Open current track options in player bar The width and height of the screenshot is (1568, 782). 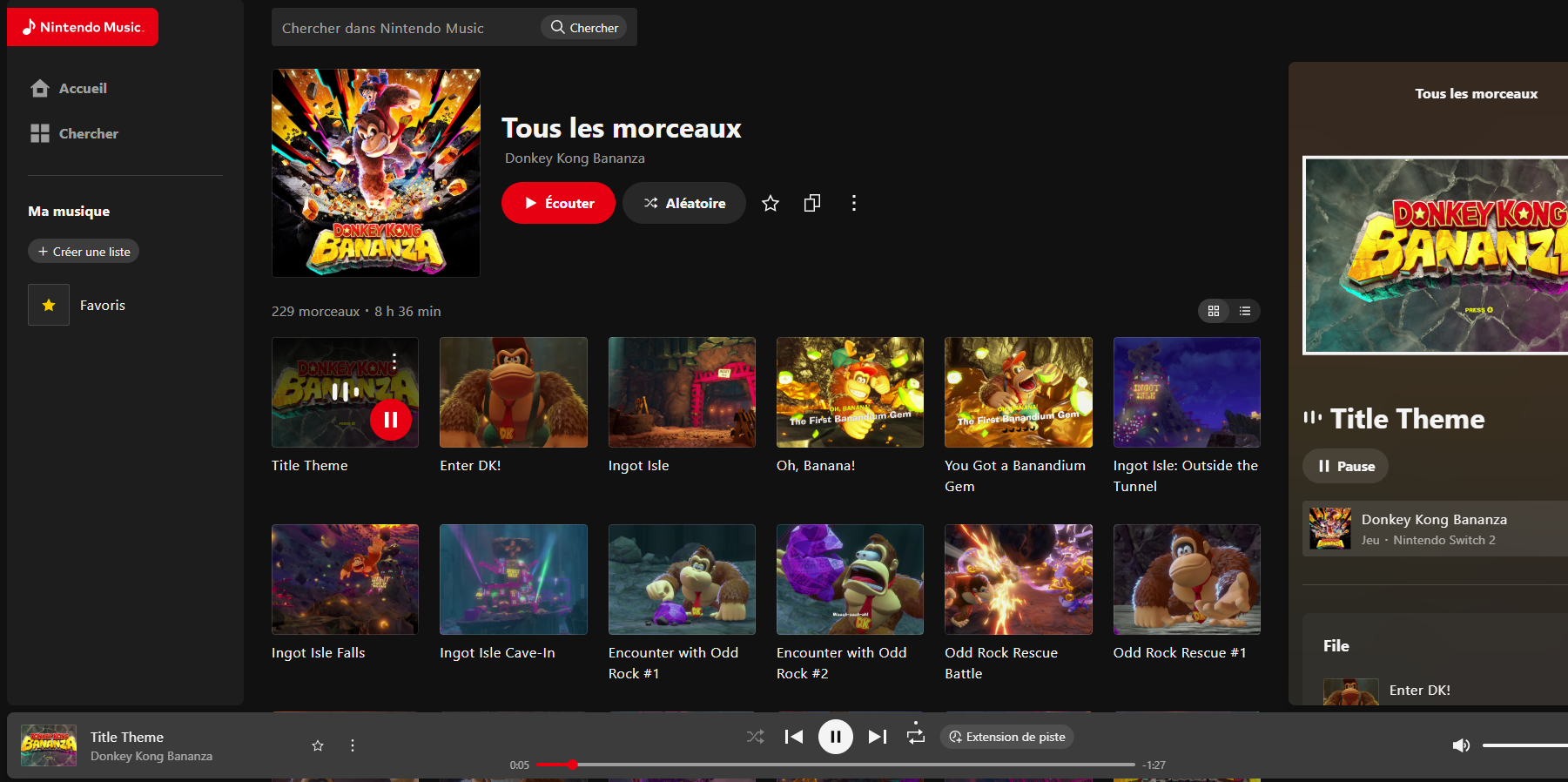coord(353,745)
